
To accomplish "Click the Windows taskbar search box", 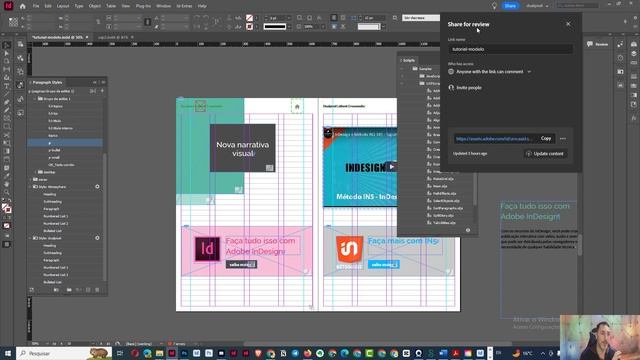I will click(64, 353).
